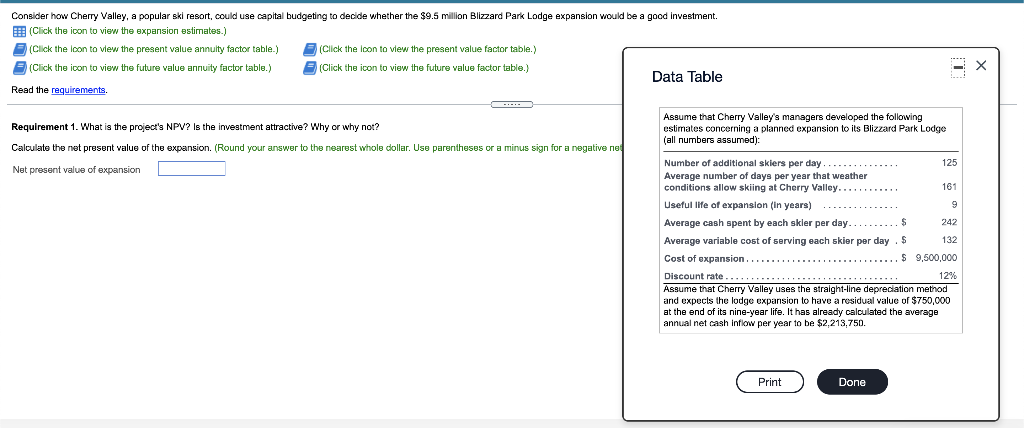
Task: Click cost of expansion value 9,500,000
Action: click(936, 258)
